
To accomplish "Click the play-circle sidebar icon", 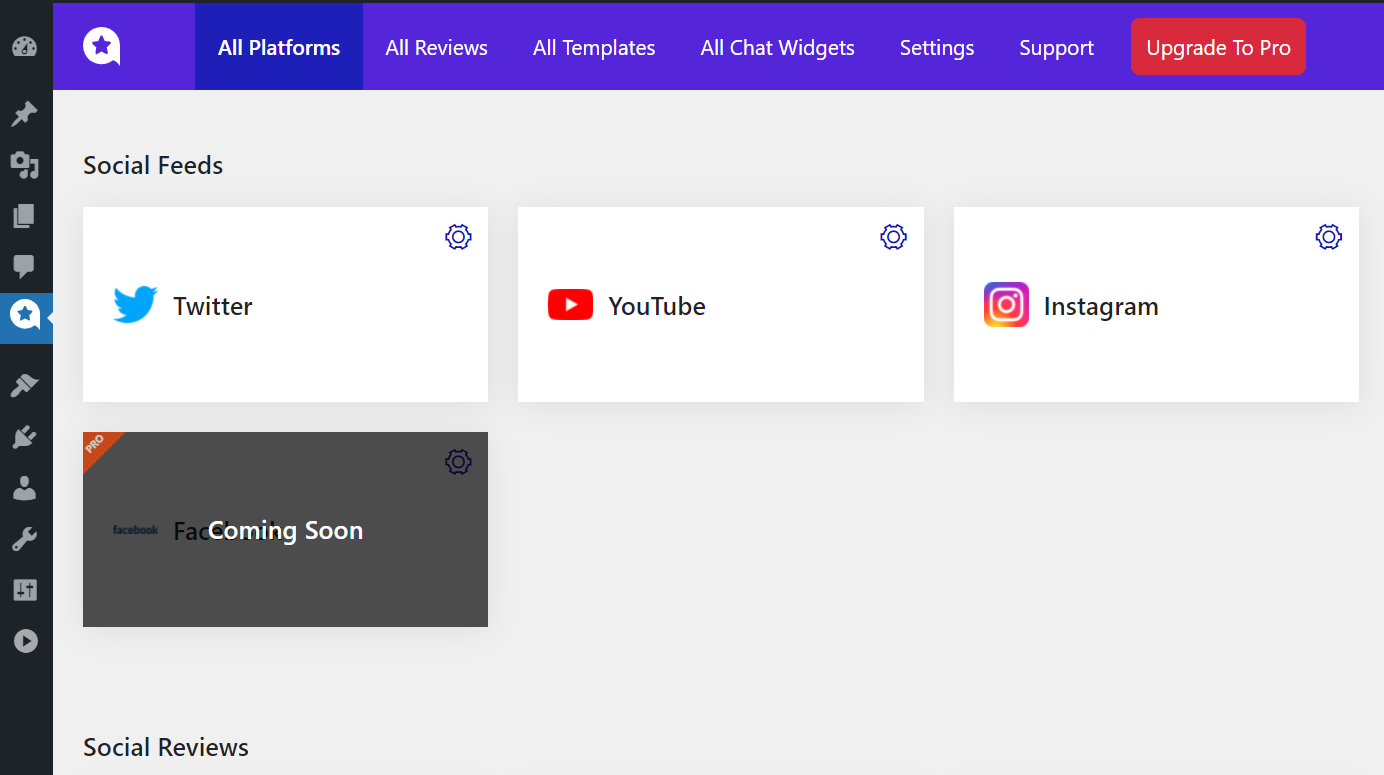I will tap(25, 641).
